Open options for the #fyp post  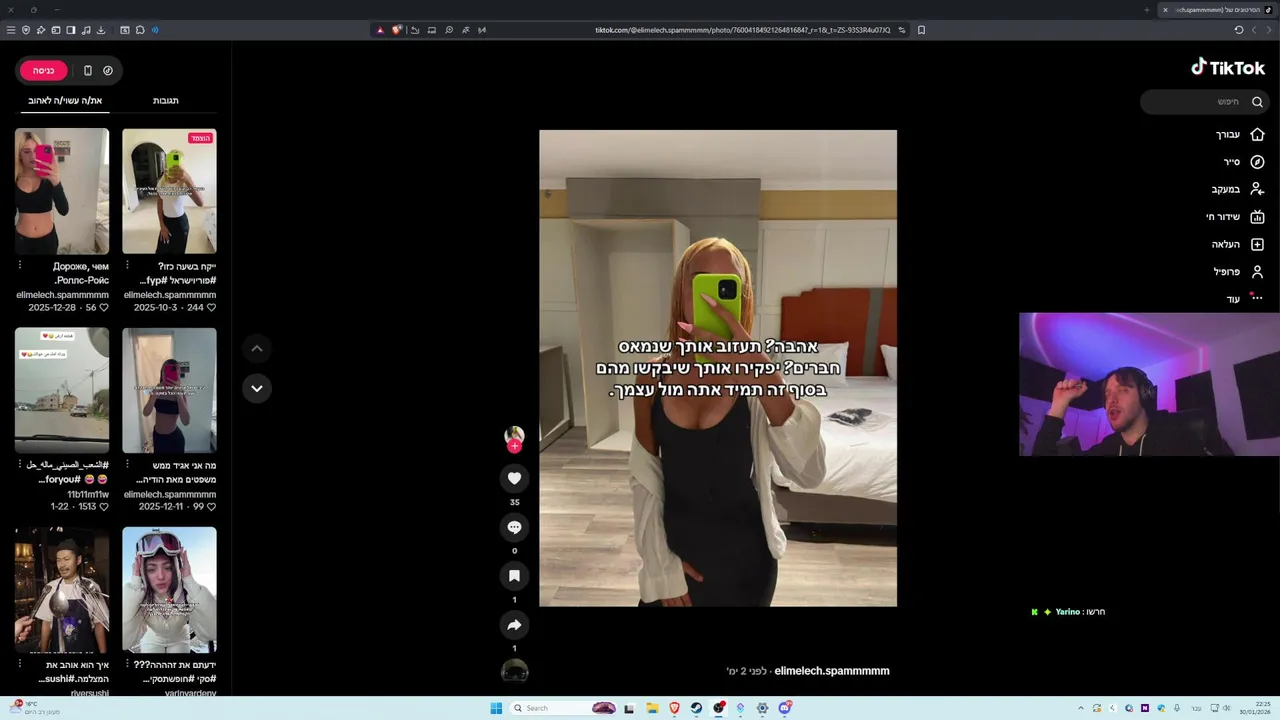point(127,266)
